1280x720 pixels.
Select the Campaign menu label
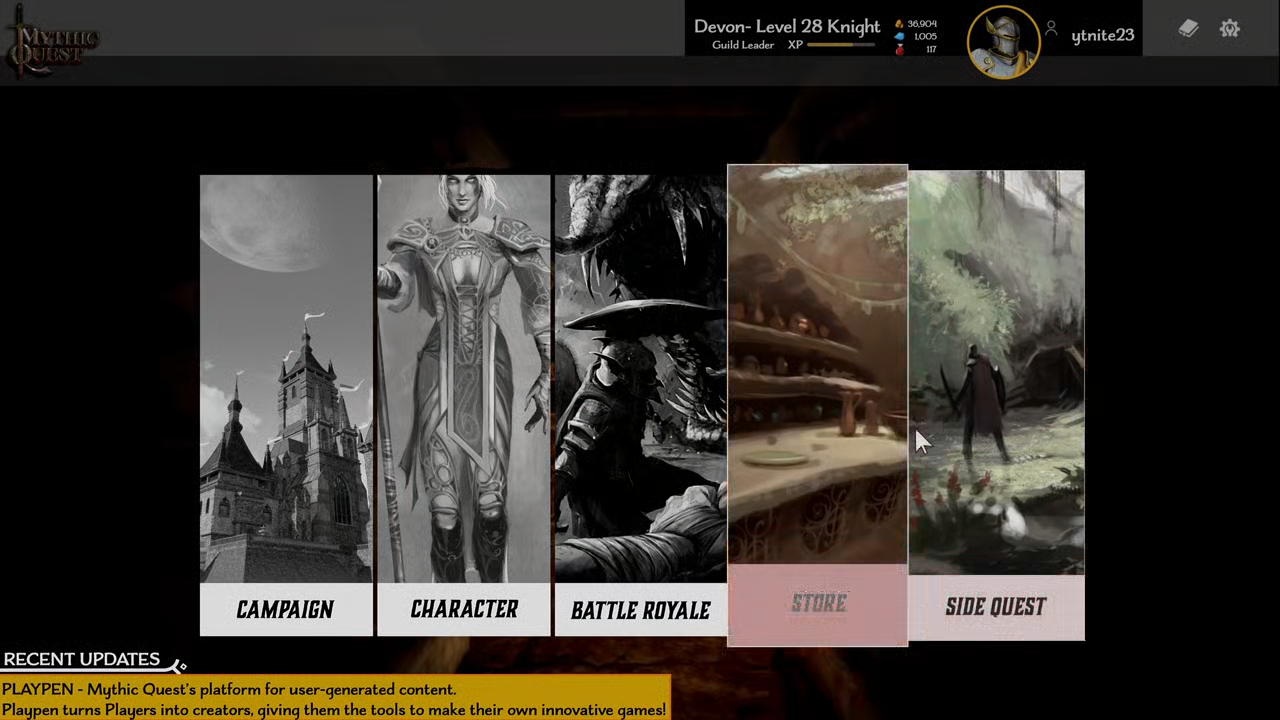coord(285,609)
